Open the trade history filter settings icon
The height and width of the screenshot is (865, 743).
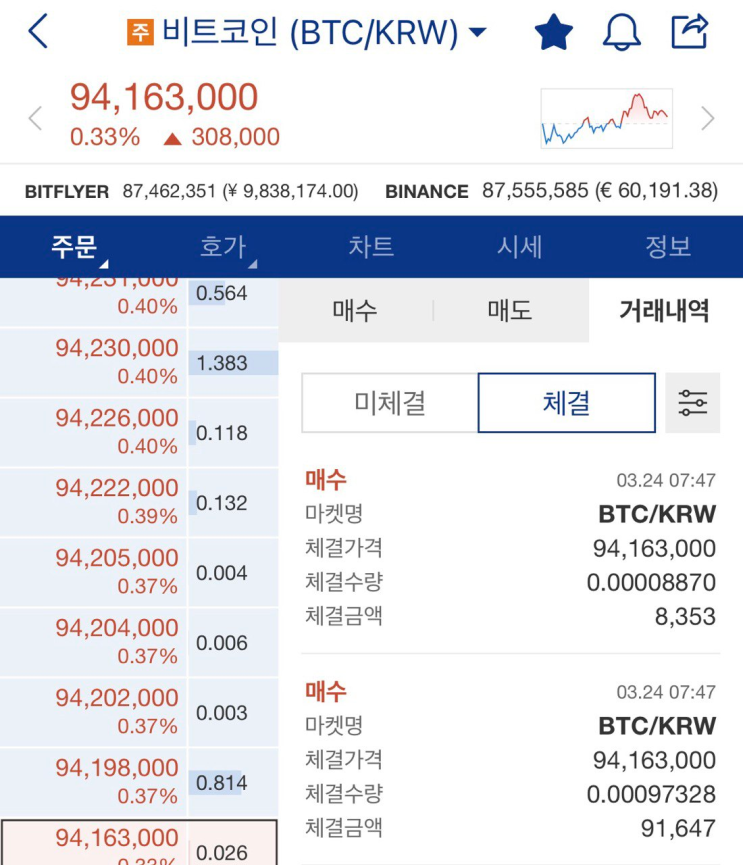692,403
